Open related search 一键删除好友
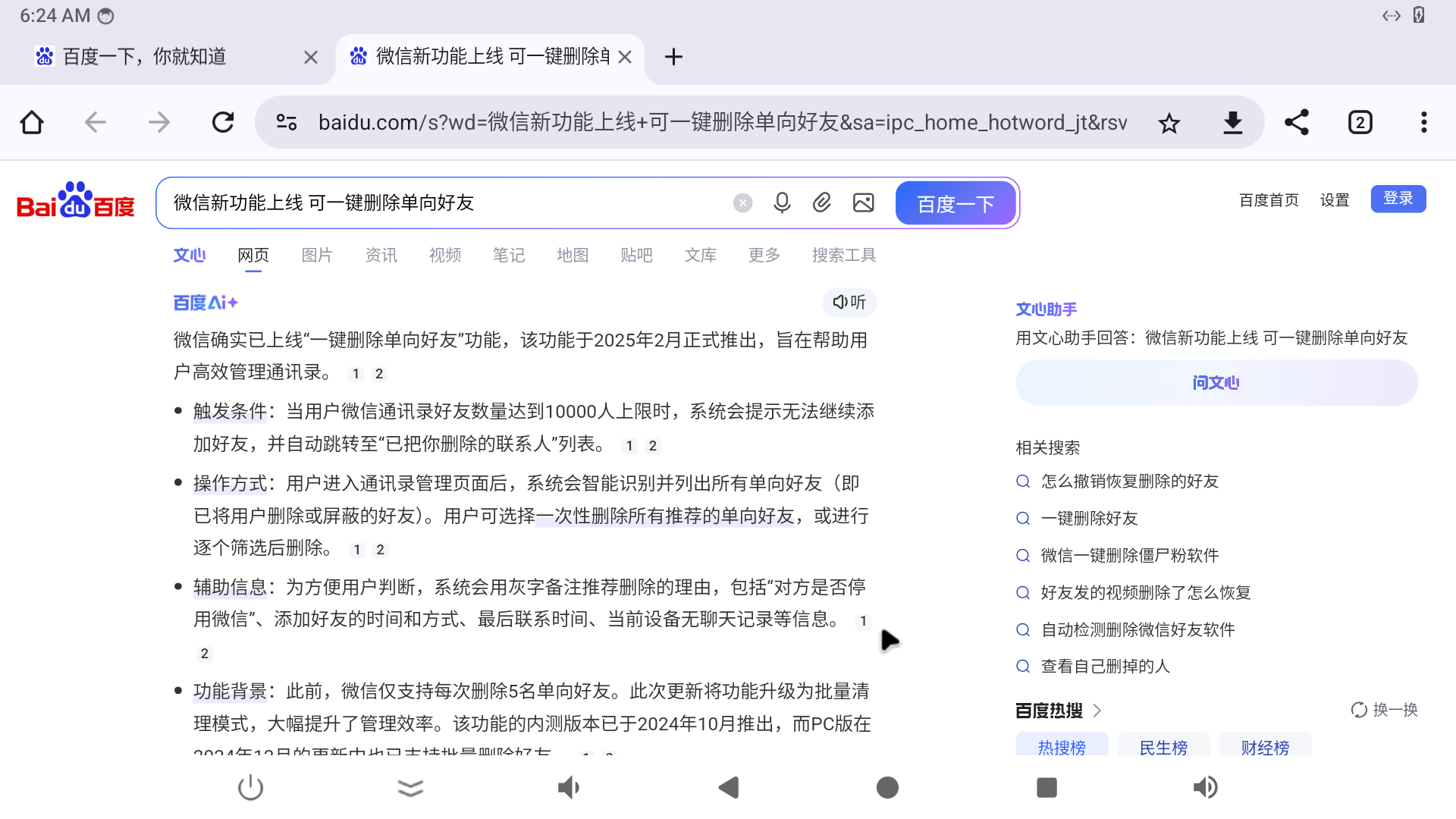 [x=1089, y=518]
